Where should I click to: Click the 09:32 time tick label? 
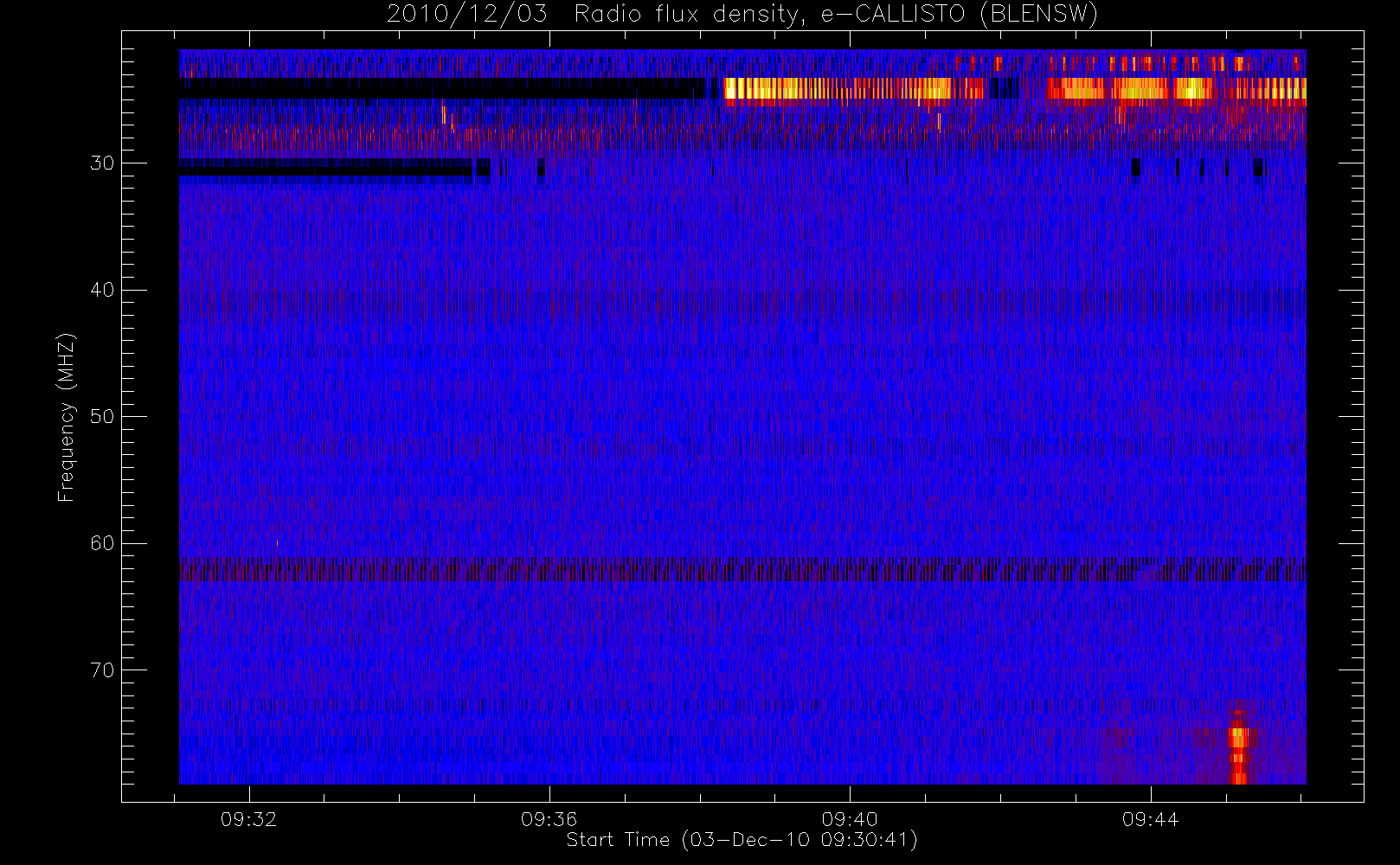tap(248, 819)
